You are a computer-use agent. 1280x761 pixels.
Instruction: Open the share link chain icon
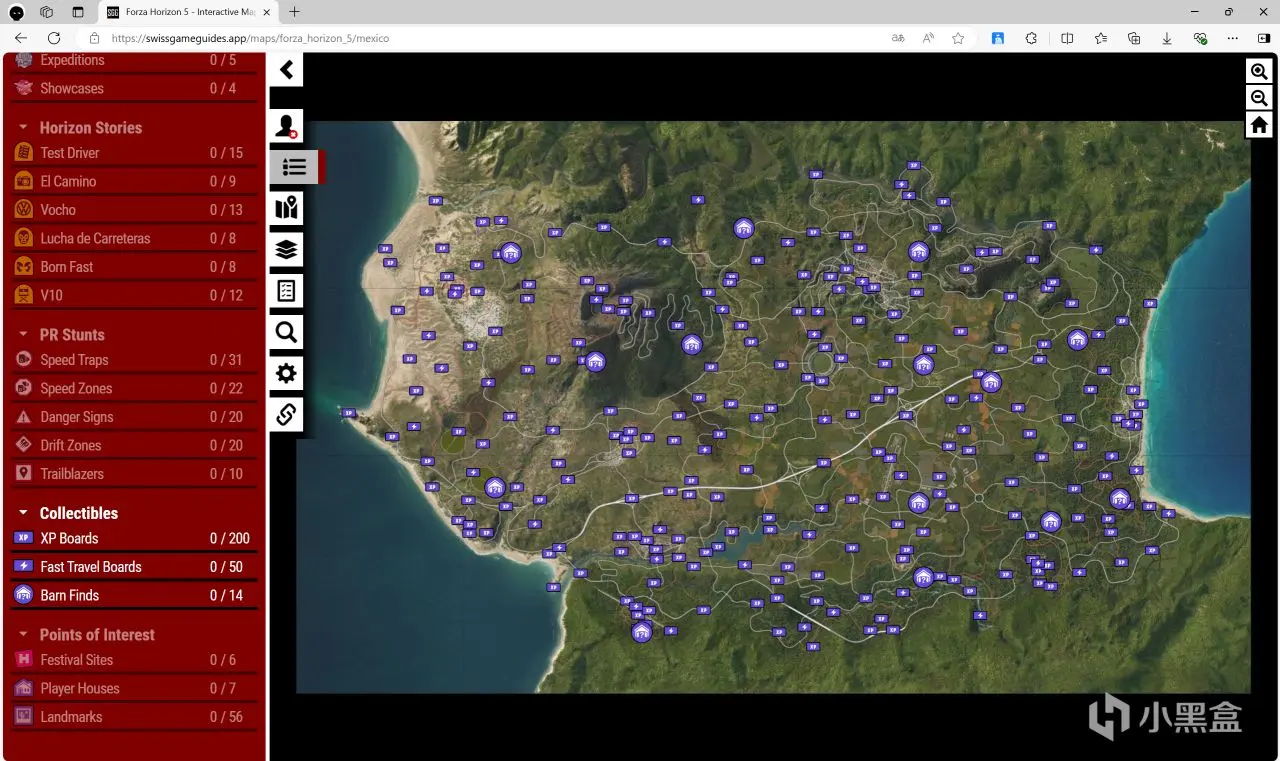[286, 414]
